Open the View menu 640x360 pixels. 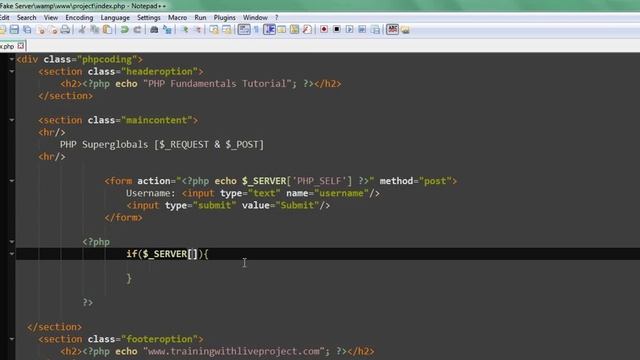(51, 18)
